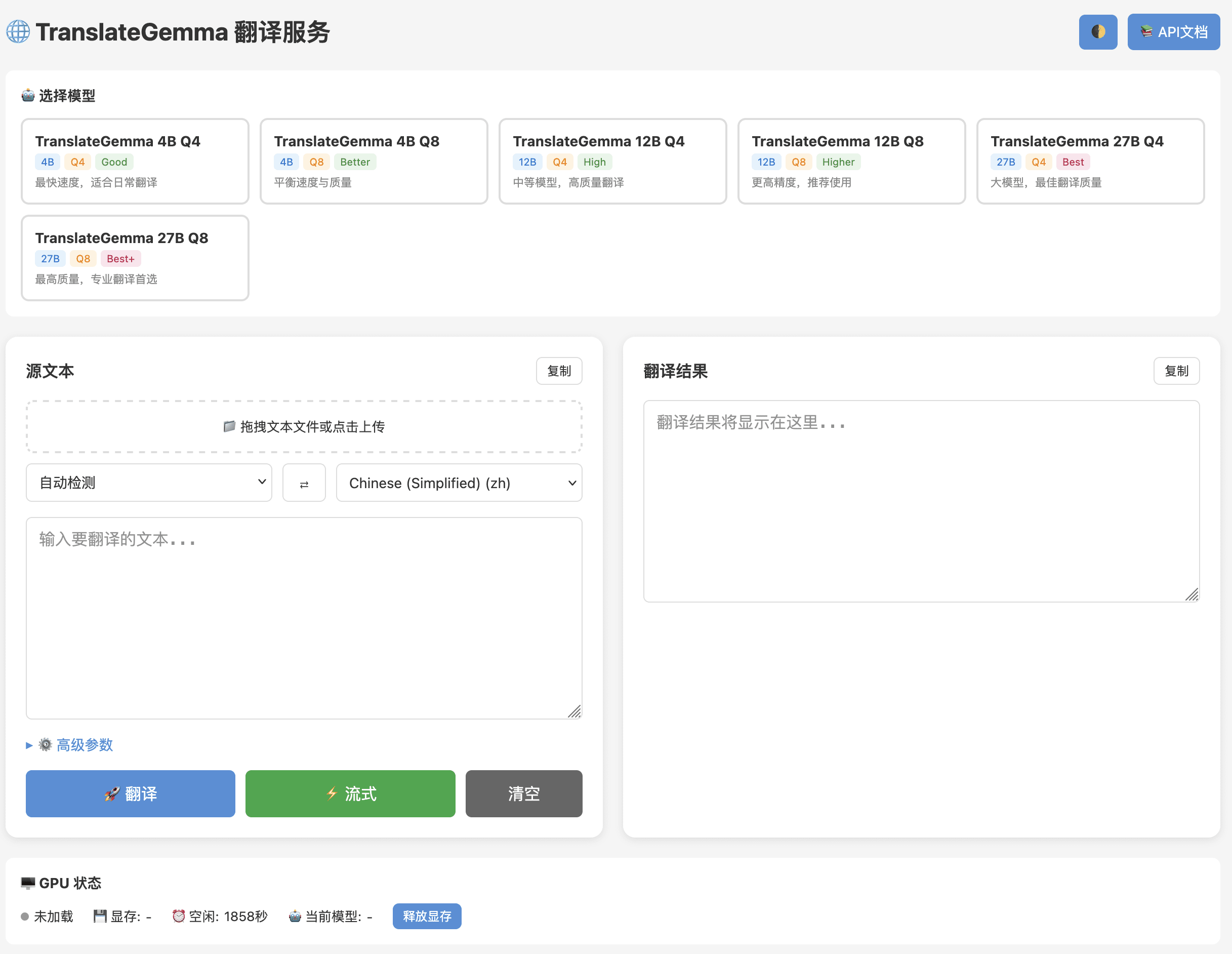This screenshot has width=1232, height=954.
Task: Expand the 高级参数 advanced settings
Action: [70, 745]
